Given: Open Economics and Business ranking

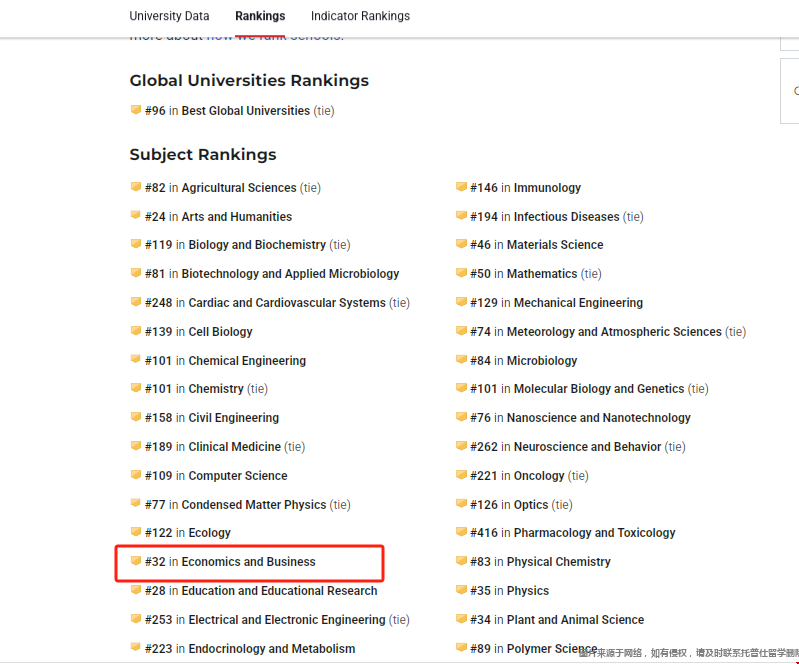Looking at the screenshot, I should point(249,562).
